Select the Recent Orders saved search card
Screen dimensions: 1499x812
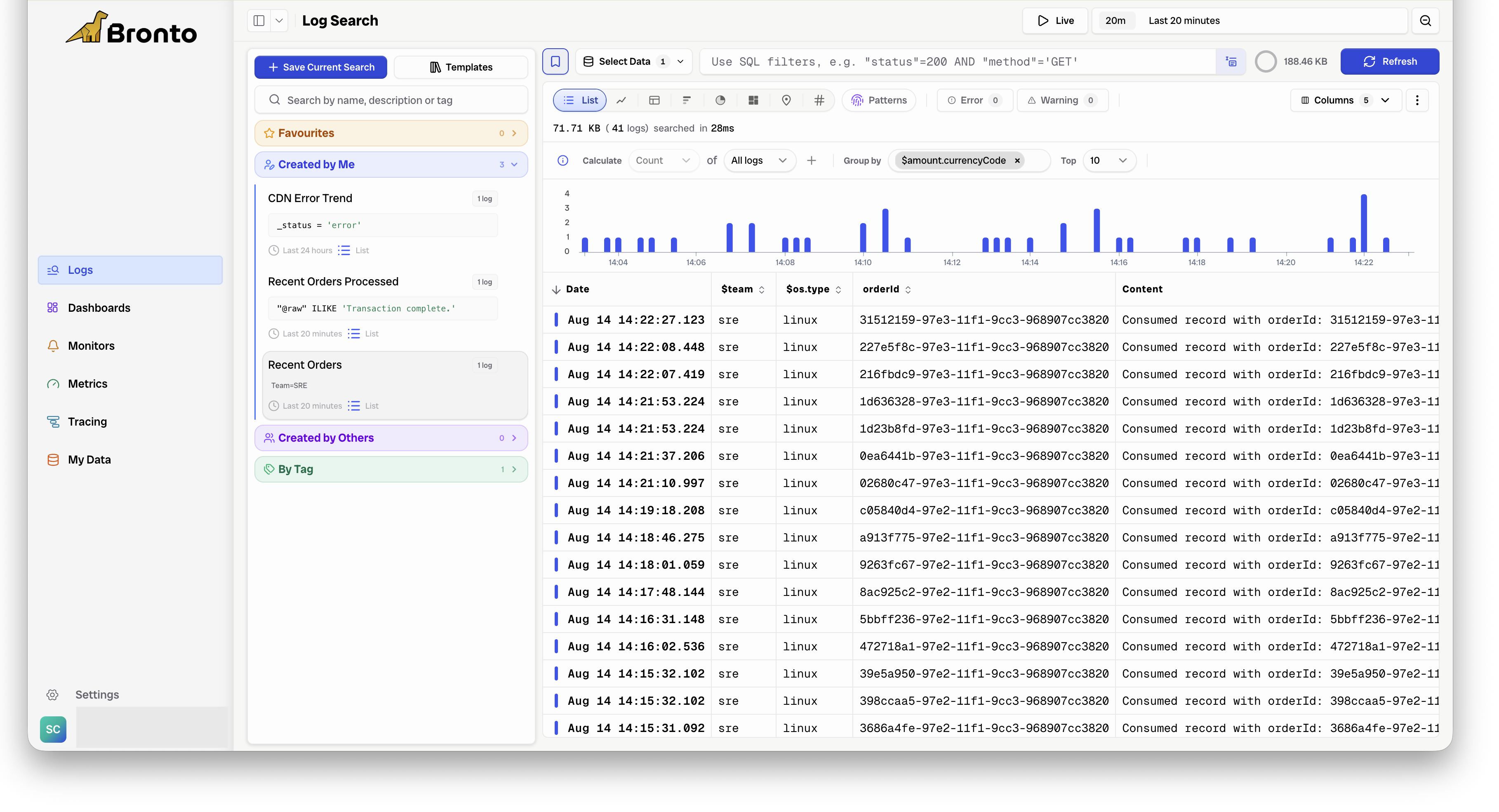pos(395,385)
